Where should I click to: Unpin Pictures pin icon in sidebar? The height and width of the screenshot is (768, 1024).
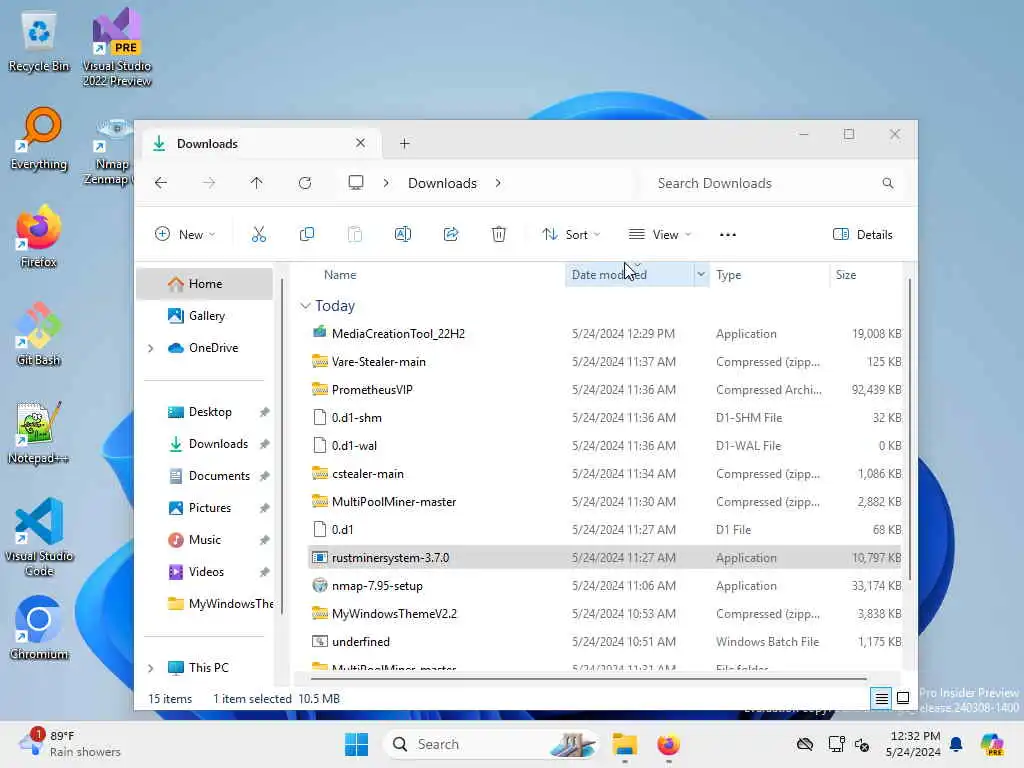[264, 508]
